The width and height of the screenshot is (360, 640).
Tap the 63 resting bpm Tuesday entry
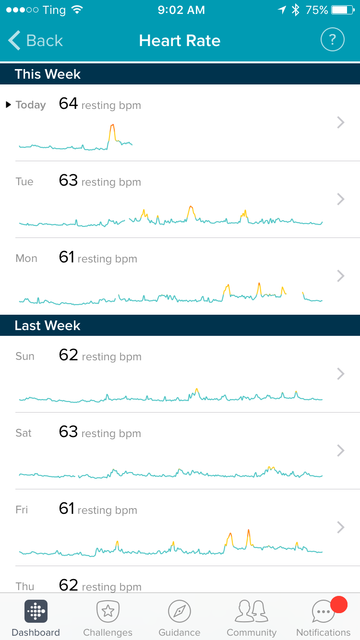(x=100, y=181)
